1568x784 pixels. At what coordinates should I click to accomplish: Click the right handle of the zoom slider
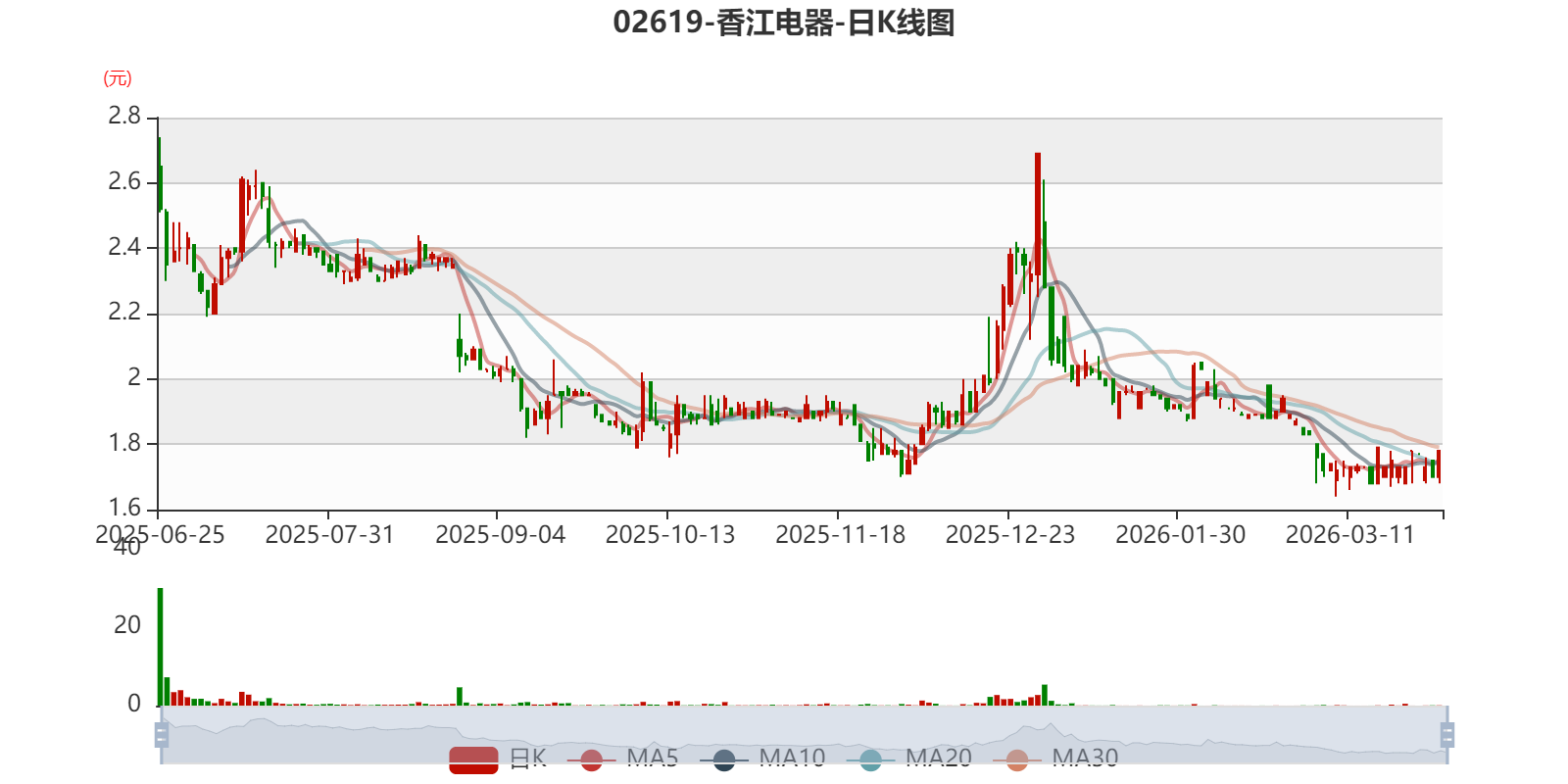tap(1447, 734)
